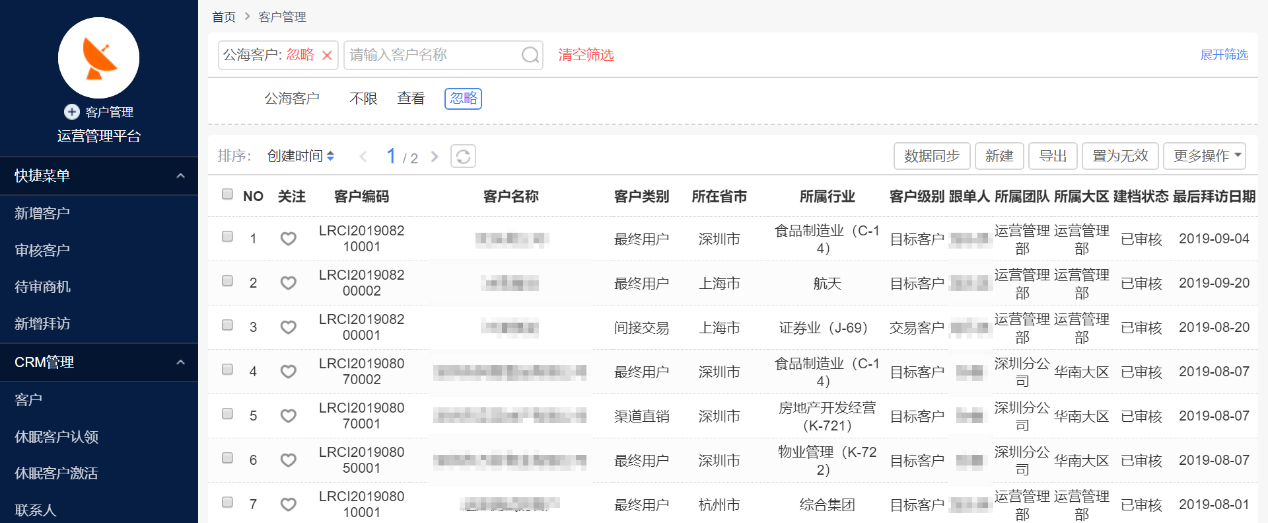
Task: Click the date 2019-09-20 cell
Action: point(1214,283)
